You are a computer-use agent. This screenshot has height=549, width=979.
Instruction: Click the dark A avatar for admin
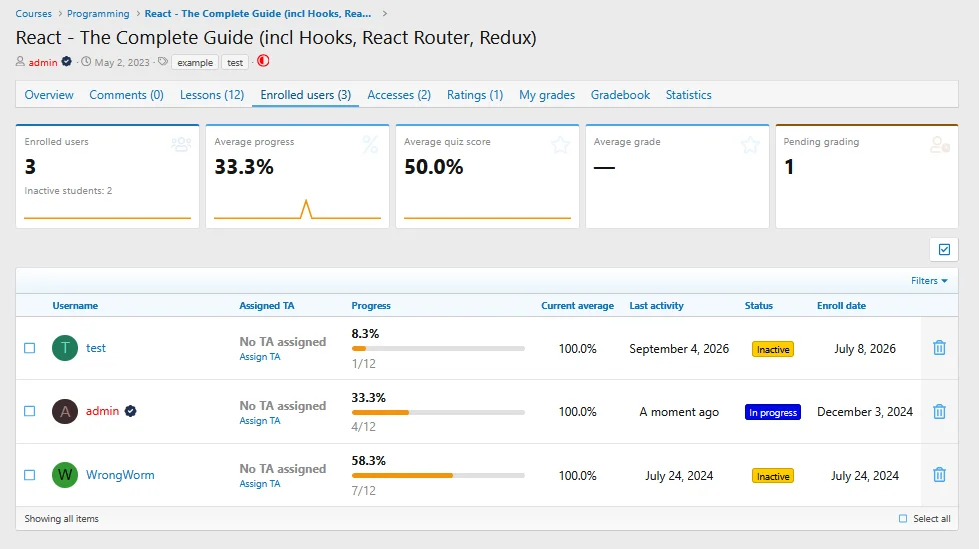tap(65, 411)
